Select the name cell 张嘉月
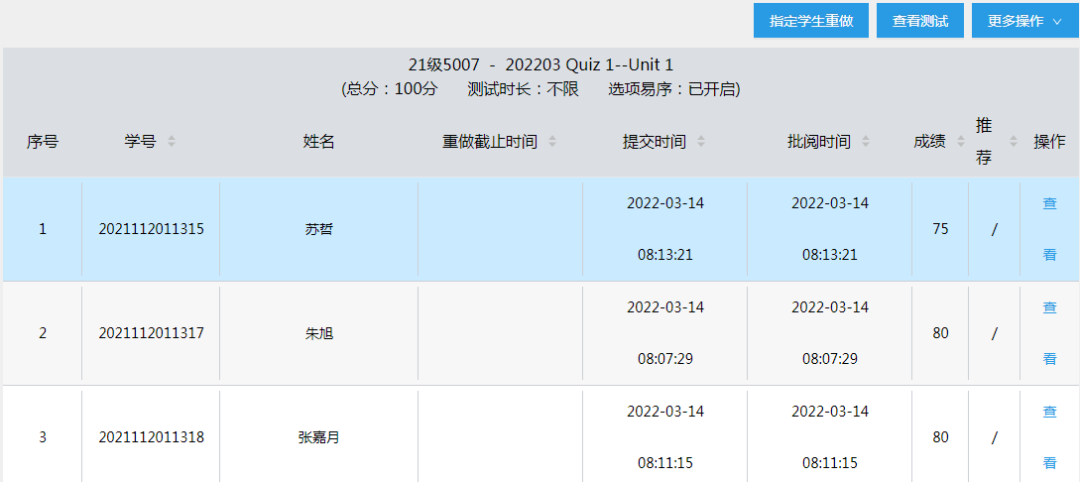 pyautogui.click(x=319, y=438)
